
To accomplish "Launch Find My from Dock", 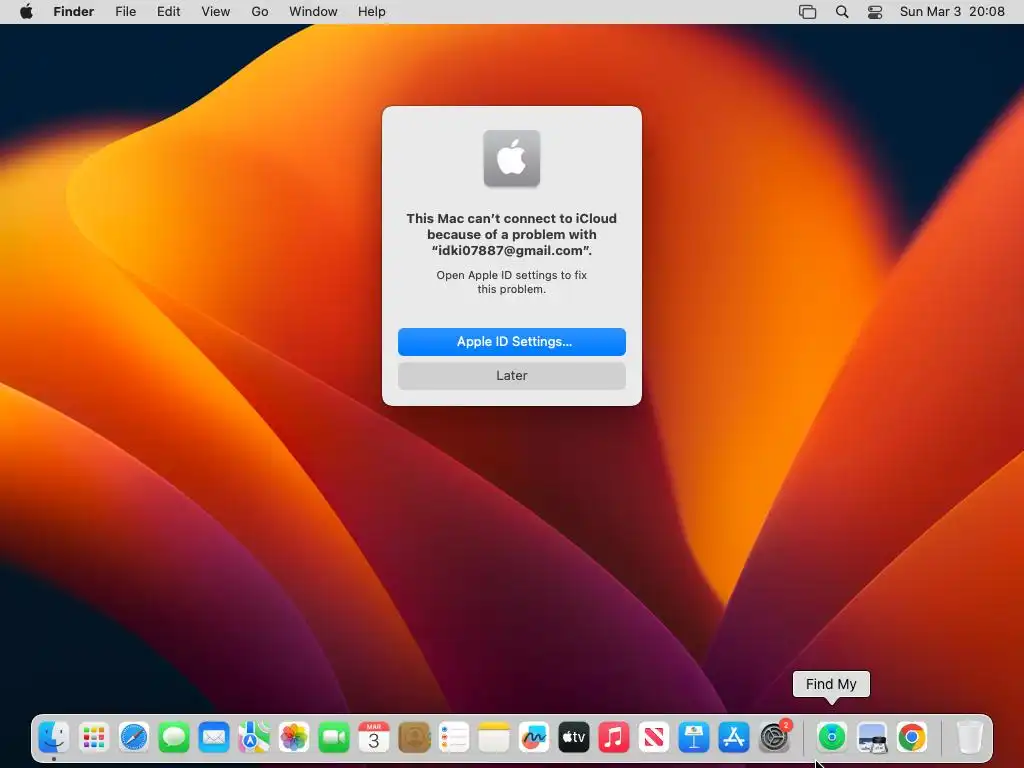I will (x=831, y=737).
